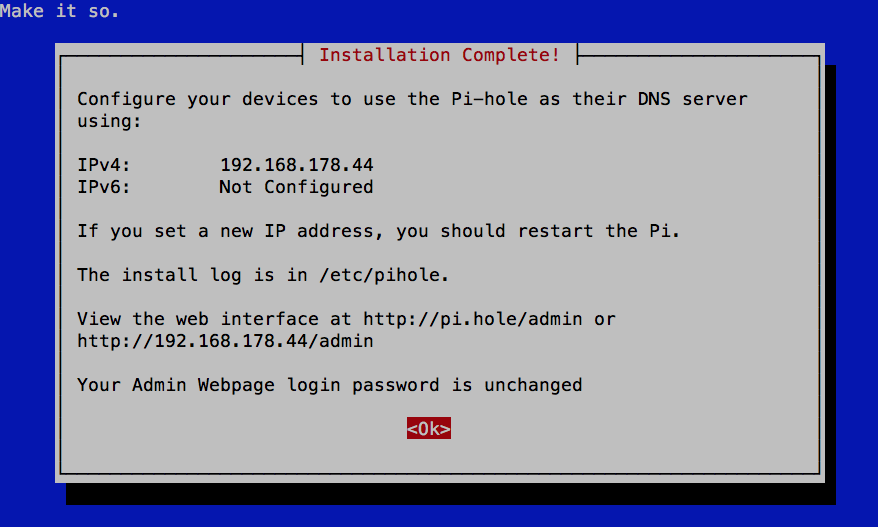
Task: Click the Make it so. terminal text
Action: (59, 11)
